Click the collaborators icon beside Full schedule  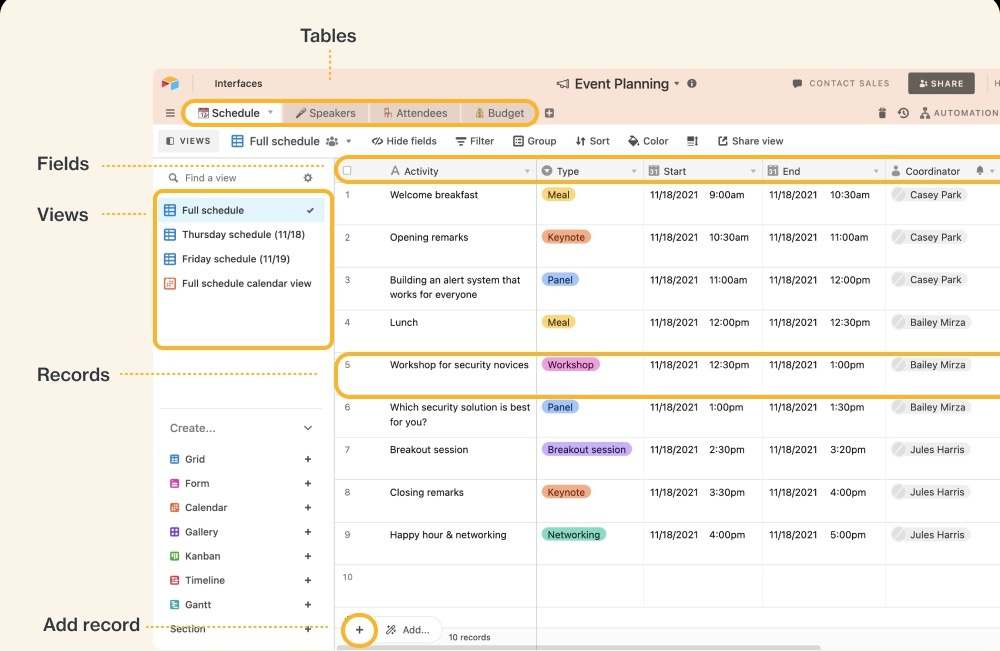pos(332,142)
